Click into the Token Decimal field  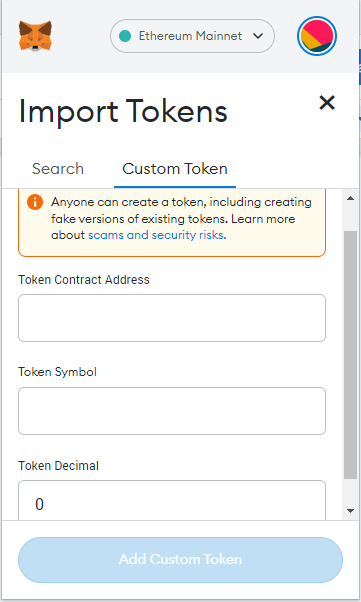(x=172, y=500)
